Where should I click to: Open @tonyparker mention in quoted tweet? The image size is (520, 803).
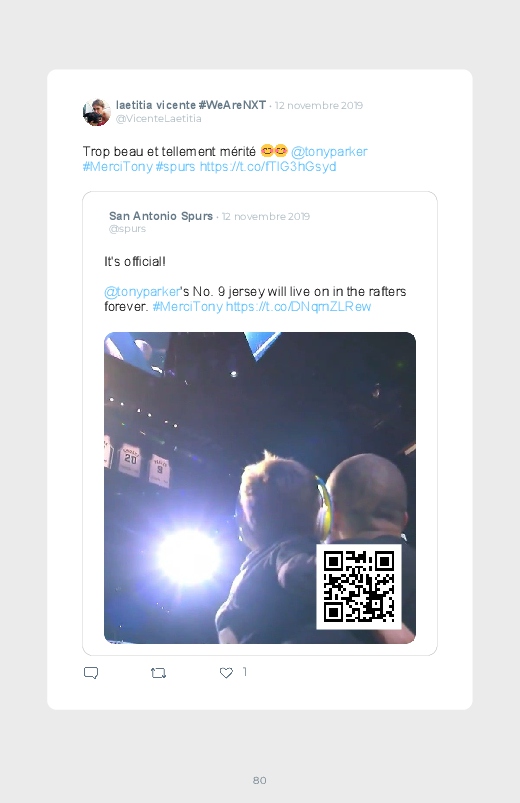pyautogui.click(x=142, y=292)
